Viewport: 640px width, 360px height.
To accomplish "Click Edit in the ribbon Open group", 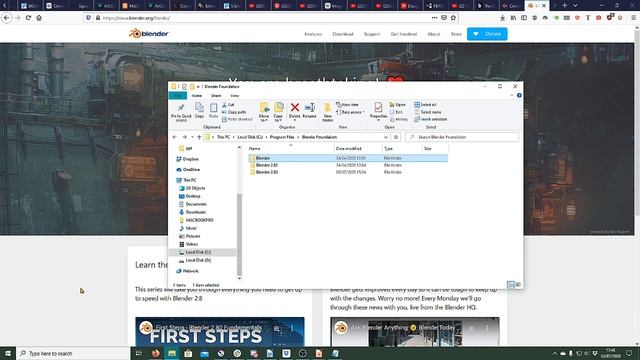I will point(396,112).
